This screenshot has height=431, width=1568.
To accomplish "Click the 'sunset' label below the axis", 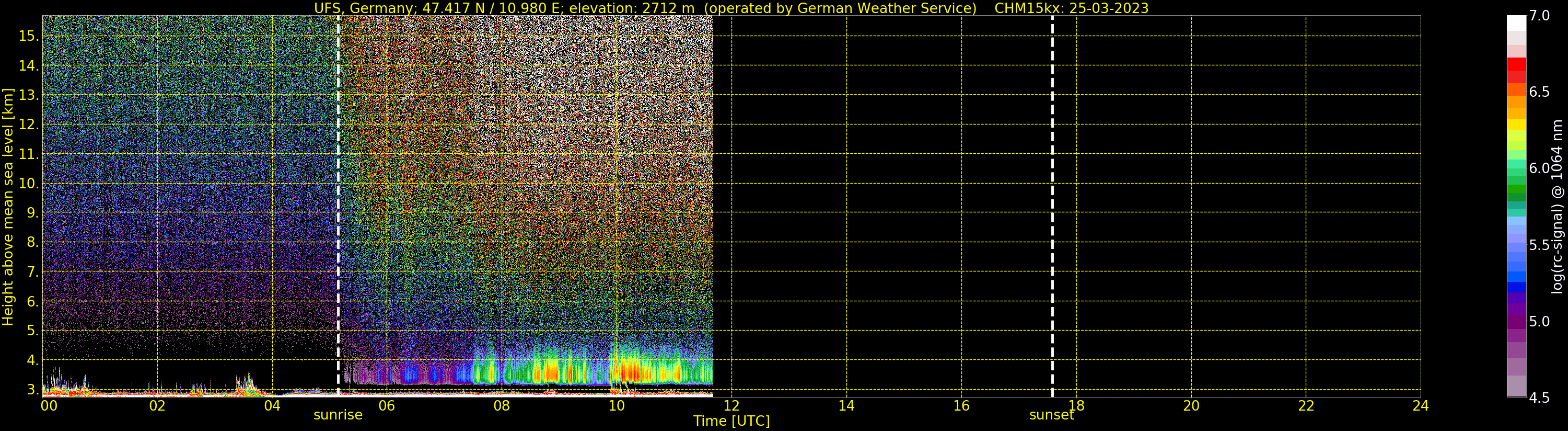I will coord(1052,415).
